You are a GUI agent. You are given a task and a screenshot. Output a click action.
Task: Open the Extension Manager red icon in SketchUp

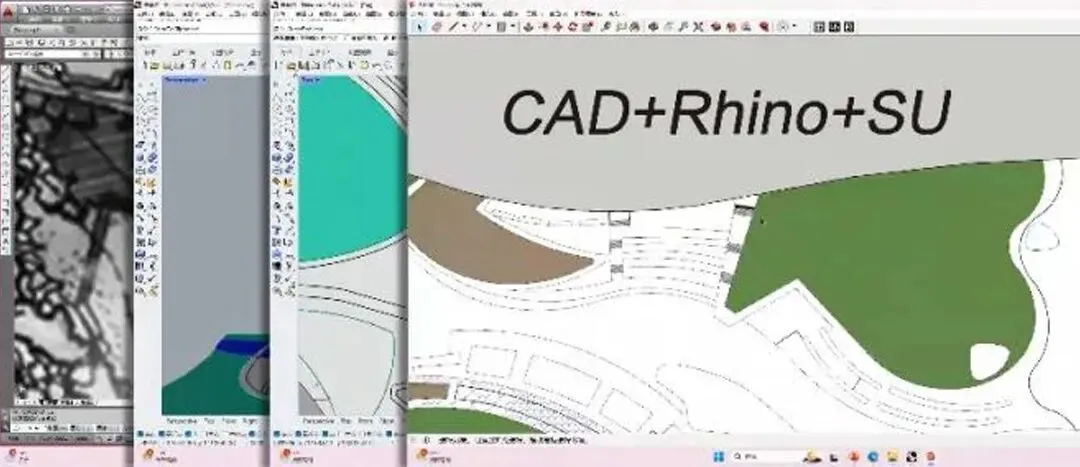(764, 27)
